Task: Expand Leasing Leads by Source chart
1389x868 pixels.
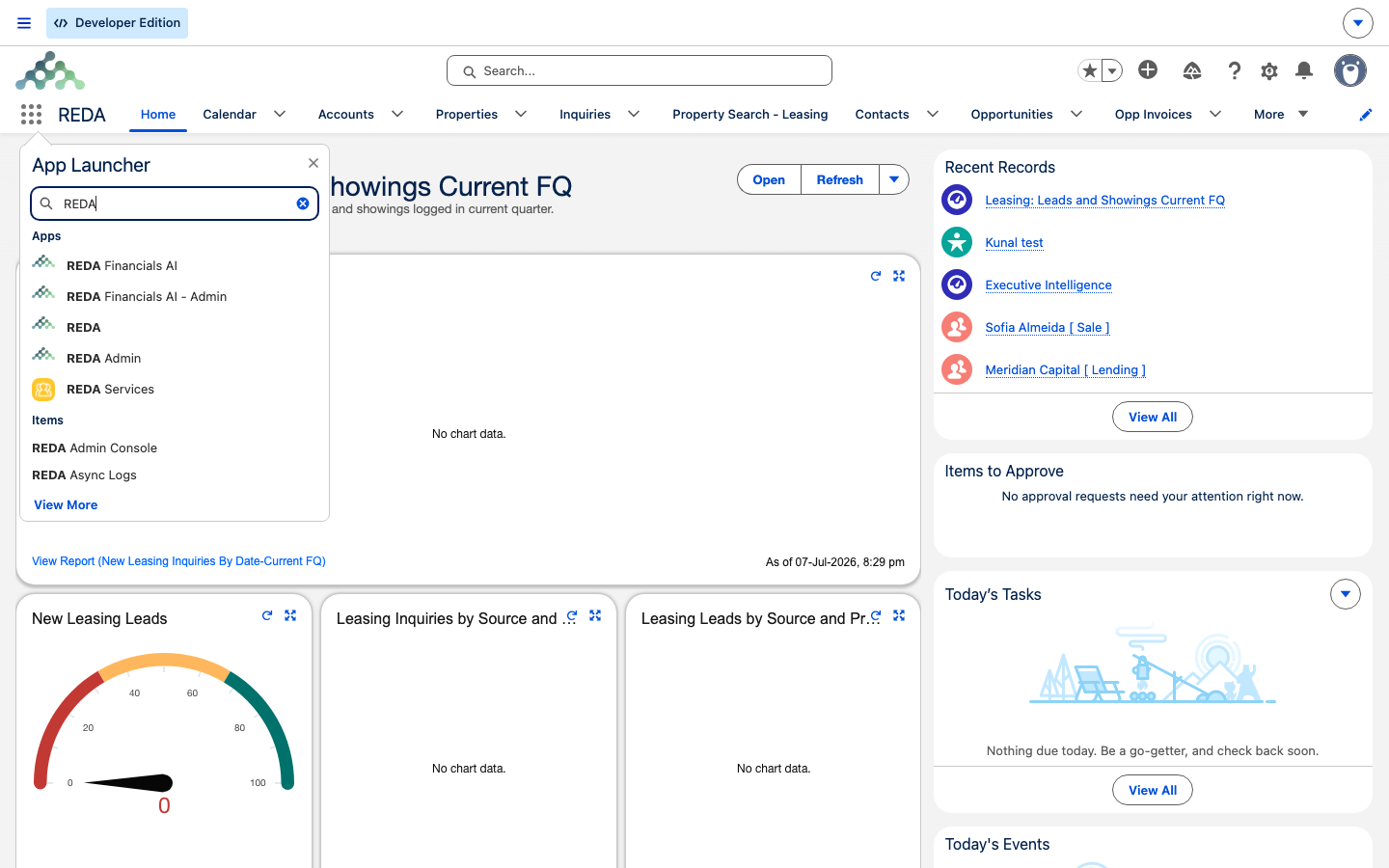Action: (x=899, y=615)
